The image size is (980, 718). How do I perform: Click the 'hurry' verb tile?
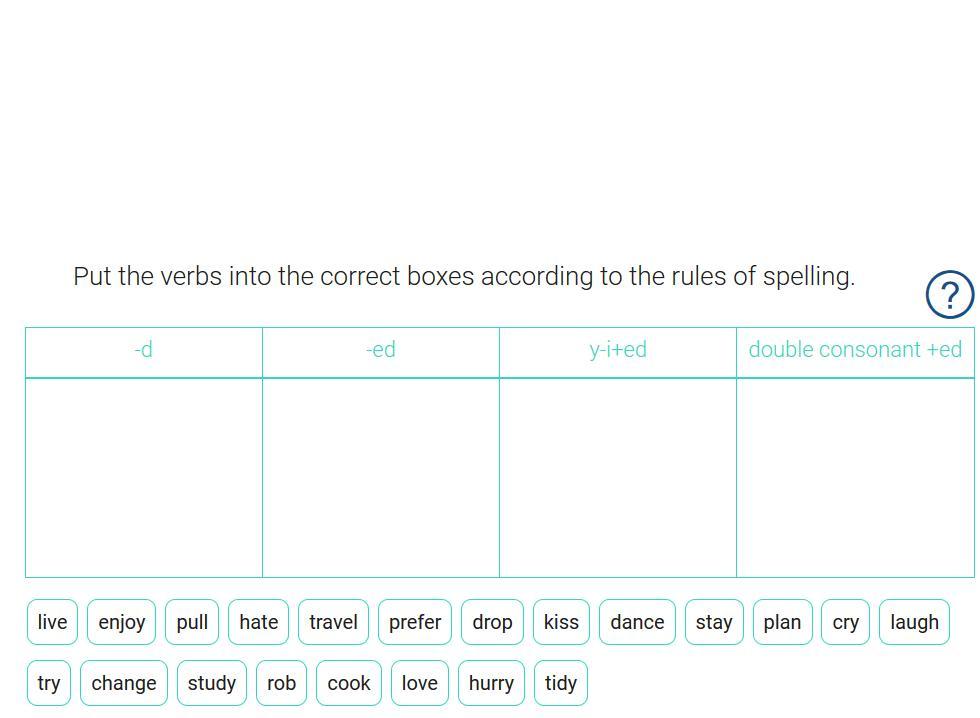point(491,683)
